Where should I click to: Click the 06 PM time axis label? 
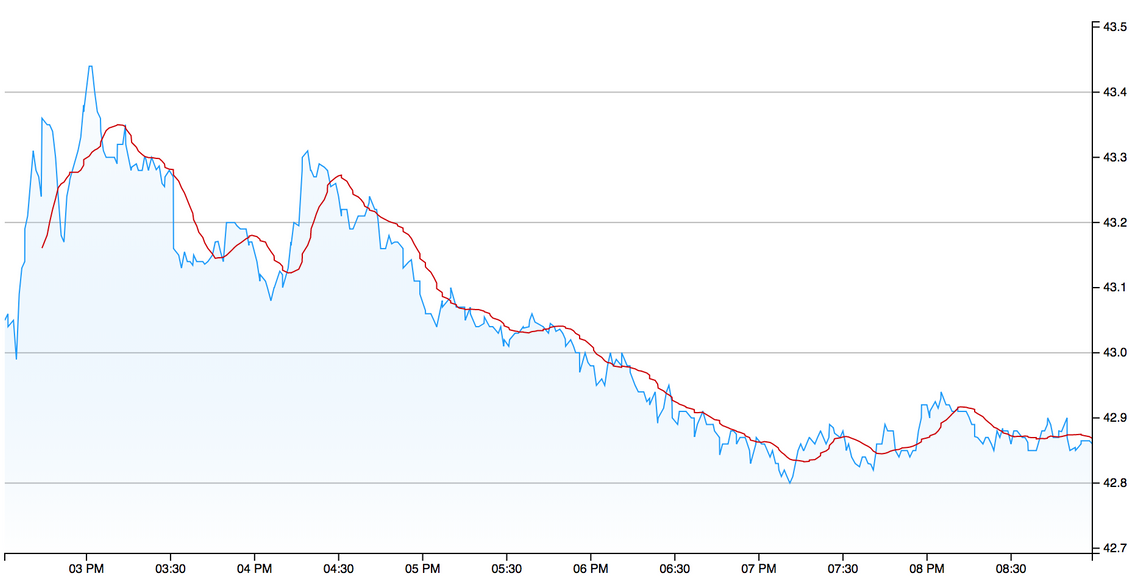click(x=590, y=569)
